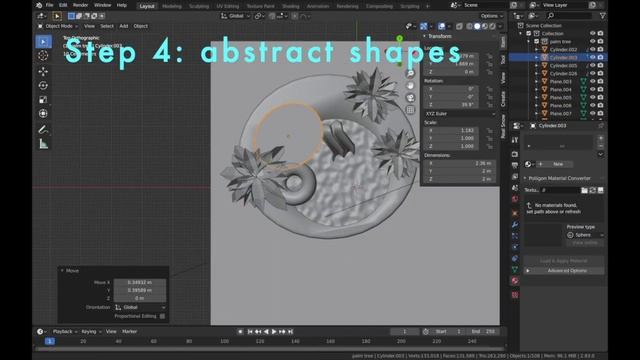Open the Render properties tab icon
640x360 pixels.
point(515,154)
